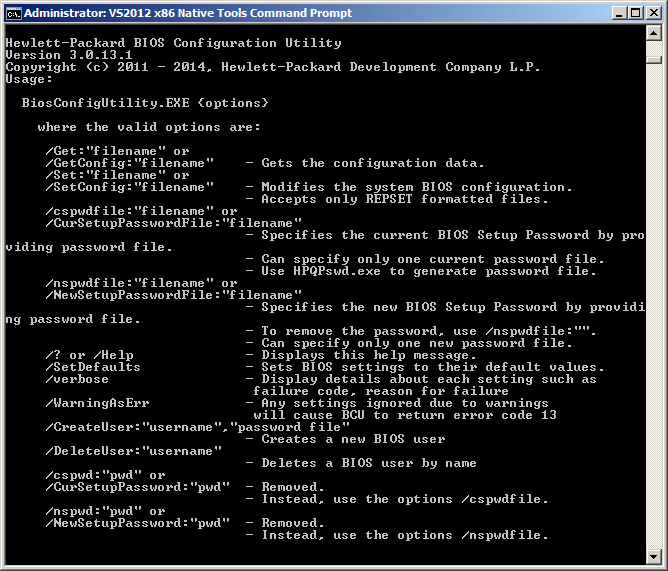Click the /verbose option text
Viewport: 668px width, 571px height.
[77, 379]
